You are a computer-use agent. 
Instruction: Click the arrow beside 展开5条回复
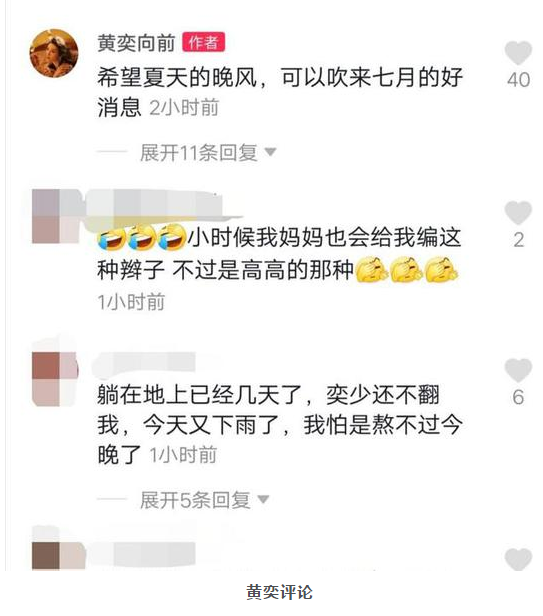tap(263, 499)
